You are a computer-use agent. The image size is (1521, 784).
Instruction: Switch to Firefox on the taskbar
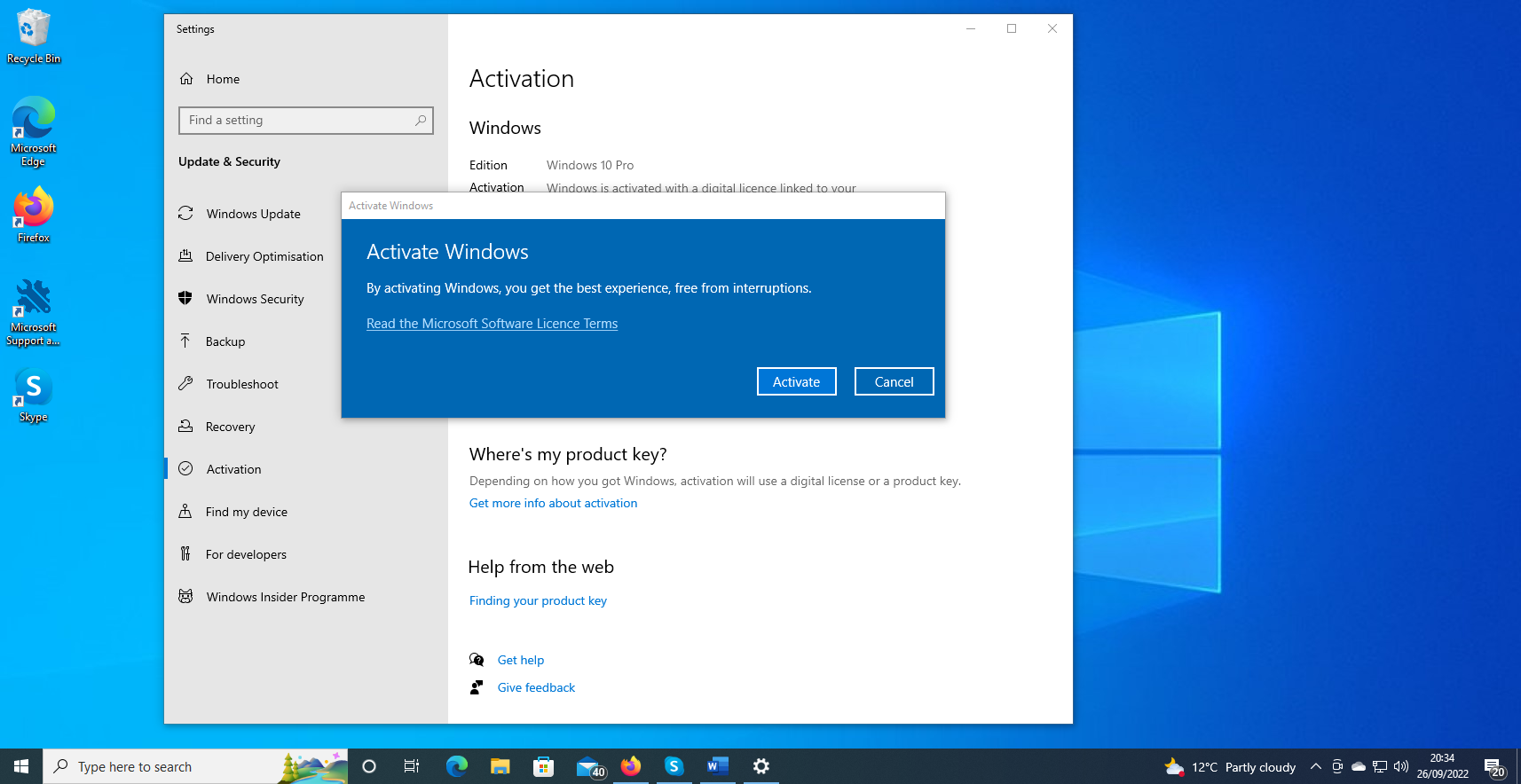click(x=631, y=766)
